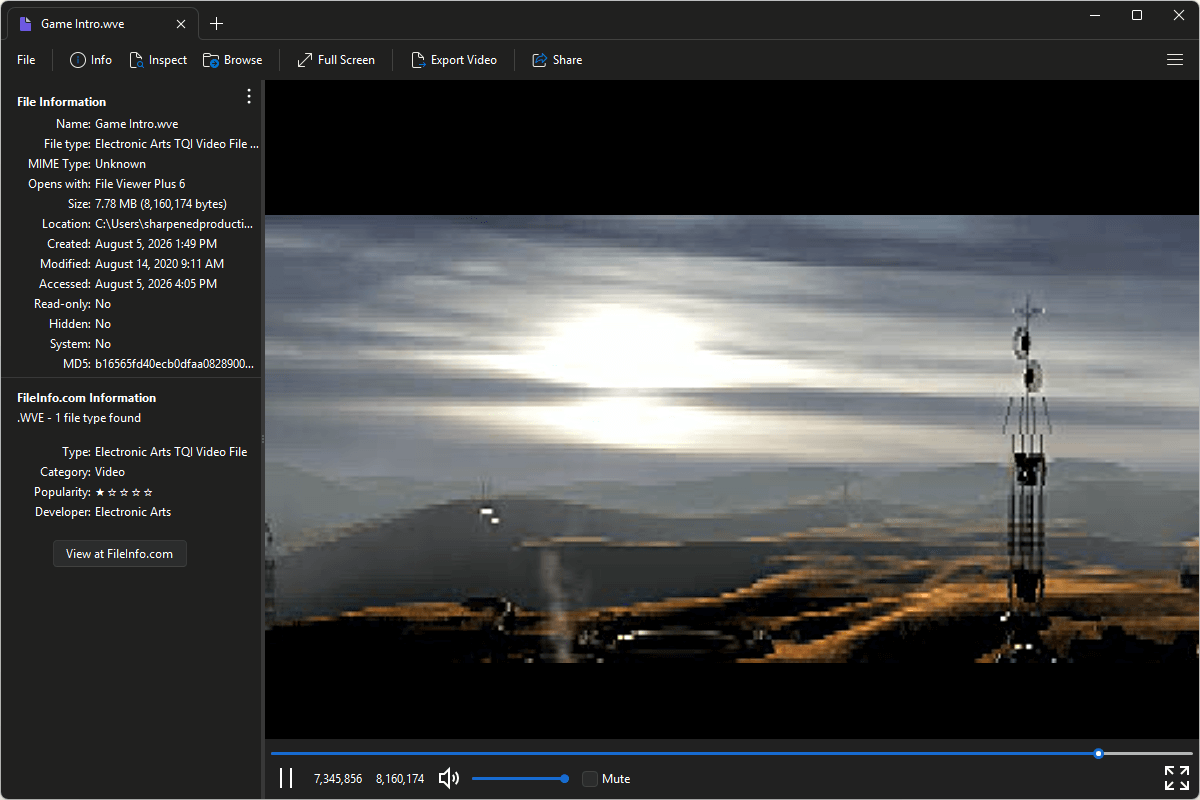
Task: Enable the Mute checkbox
Action: click(590, 778)
